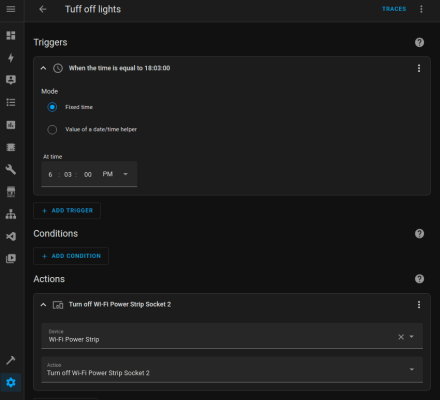Screen dimensions: 440x400
Task: Open the Visual Studio Code sidebar icon
Action: tap(11, 236)
